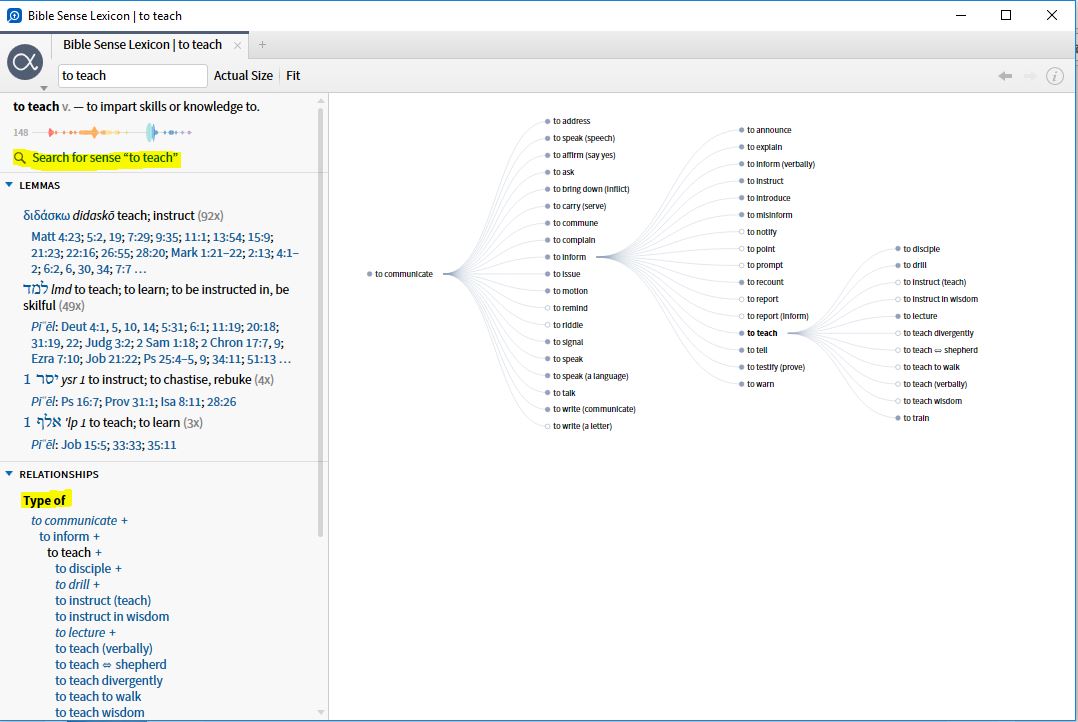Click the Bible Sense Lexicon alpha resource icon
Viewport: 1078px width, 722px height.
(25, 62)
